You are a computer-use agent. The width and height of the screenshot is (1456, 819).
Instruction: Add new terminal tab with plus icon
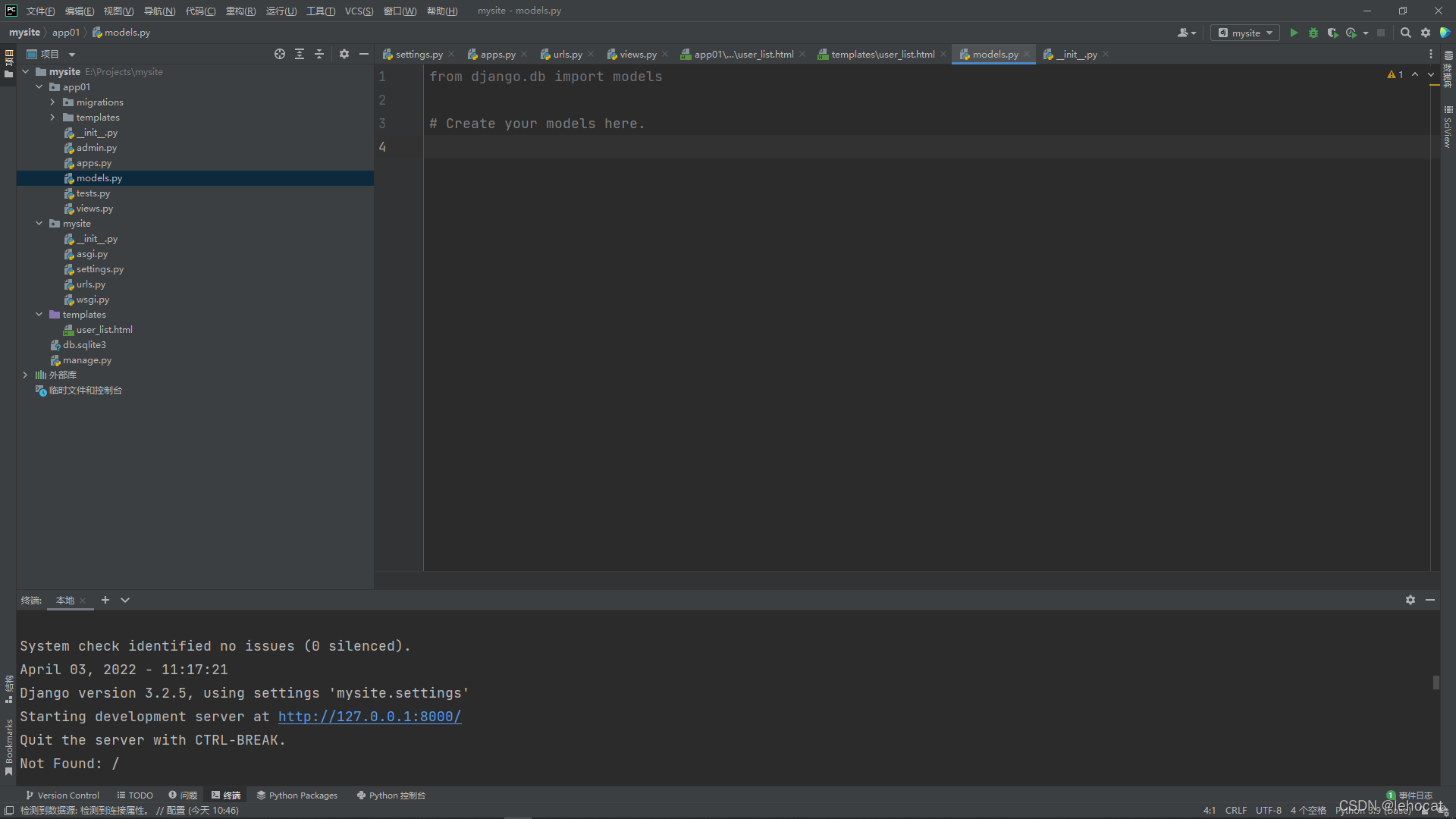pos(105,600)
